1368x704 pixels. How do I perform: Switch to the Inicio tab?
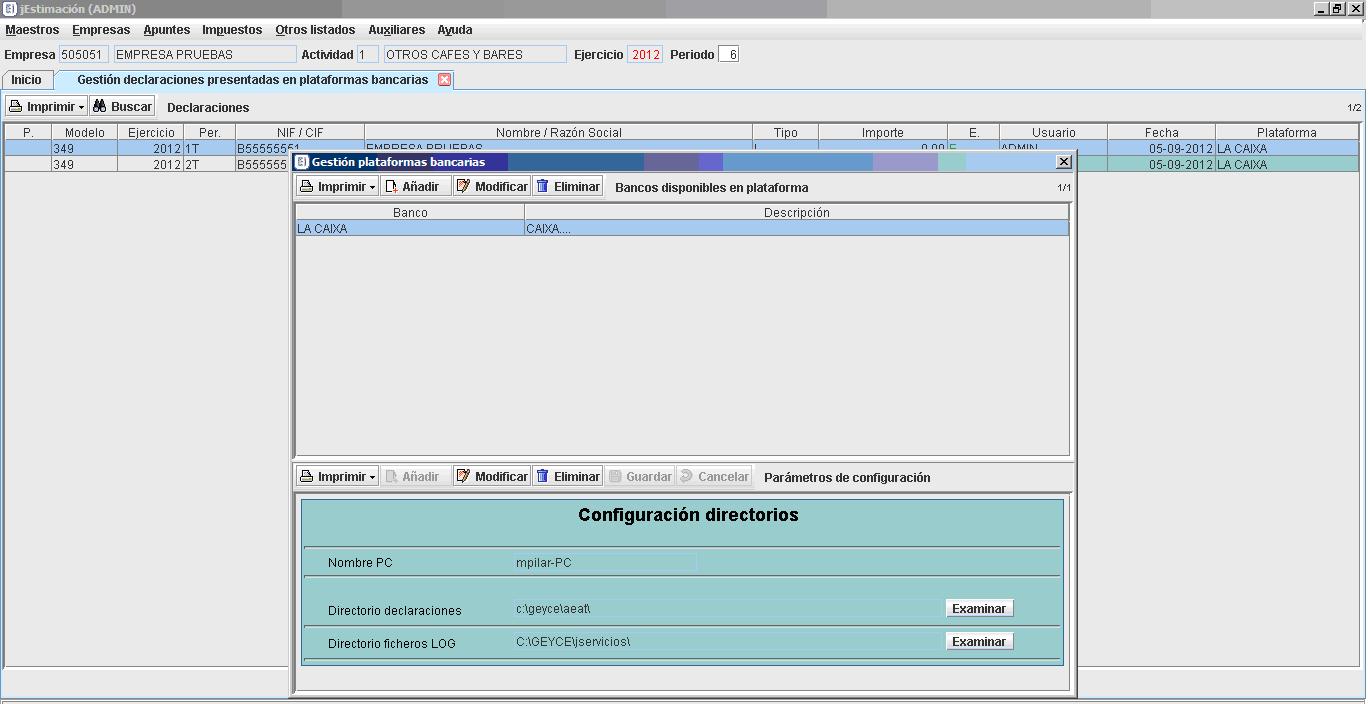tap(27, 80)
